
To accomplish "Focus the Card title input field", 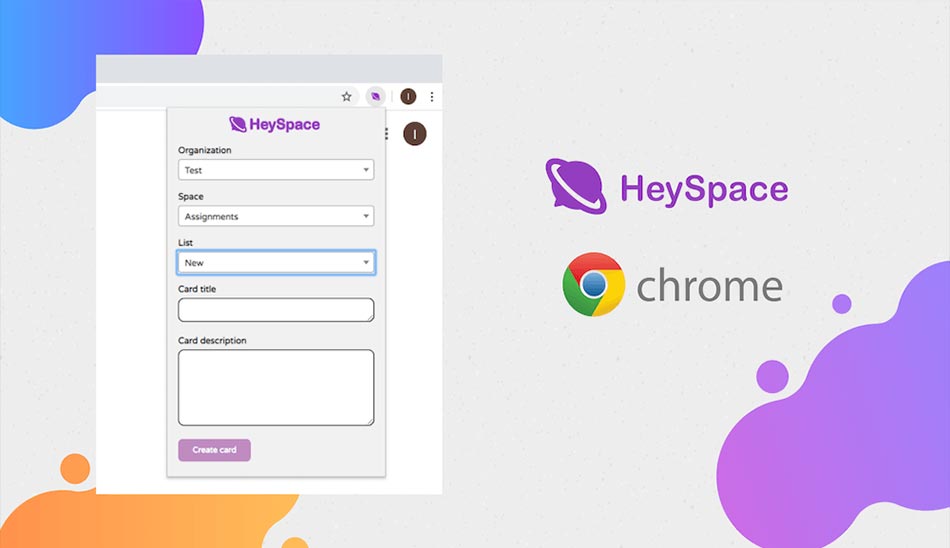I will coord(276,310).
